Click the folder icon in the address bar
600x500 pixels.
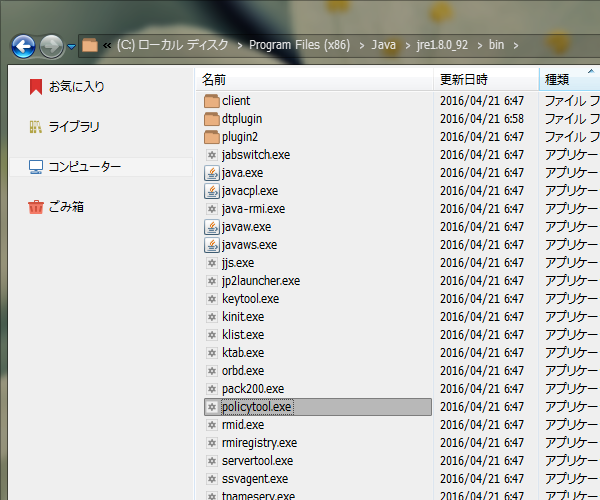coord(90,45)
